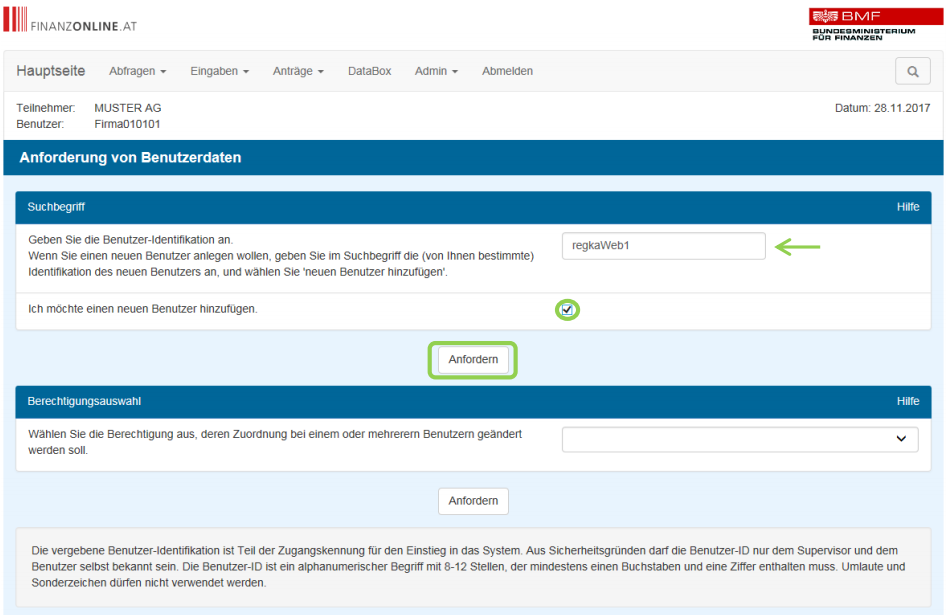The width and height of the screenshot is (948, 615).
Task: Open the Abfragen dropdown menu
Action: pyautogui.click(x=137, y=72)
